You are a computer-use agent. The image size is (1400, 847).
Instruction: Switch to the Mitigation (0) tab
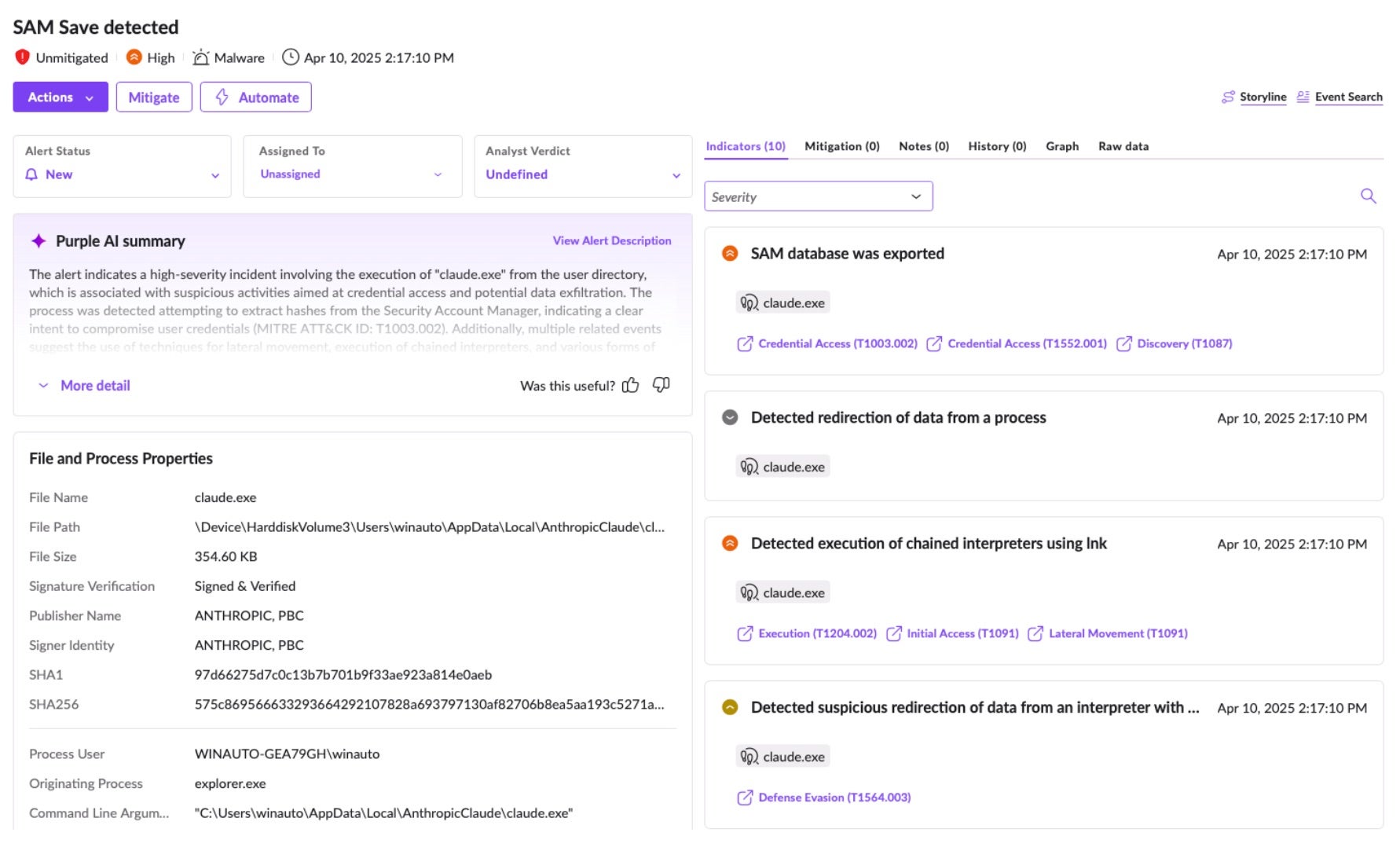click(841, 146)
